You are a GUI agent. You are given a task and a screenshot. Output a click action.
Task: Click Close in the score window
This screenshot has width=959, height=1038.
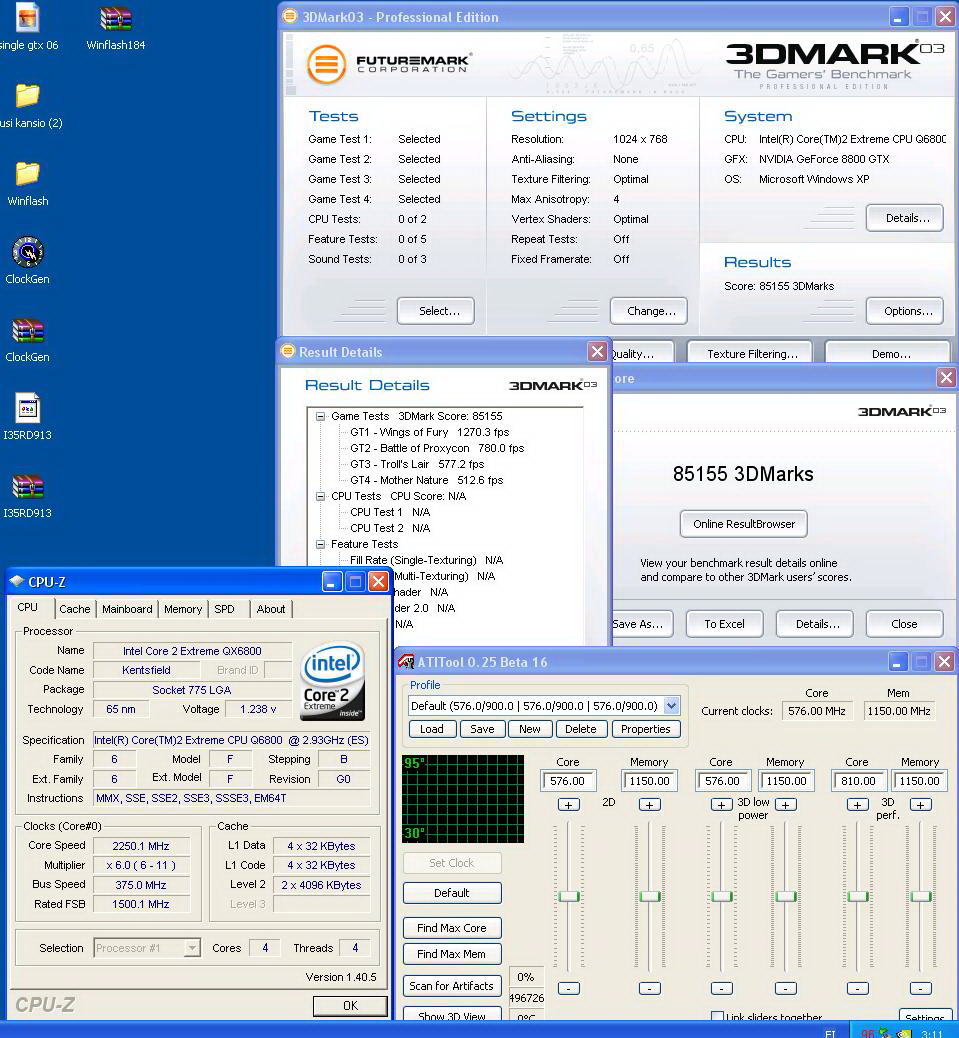[904, 624]
